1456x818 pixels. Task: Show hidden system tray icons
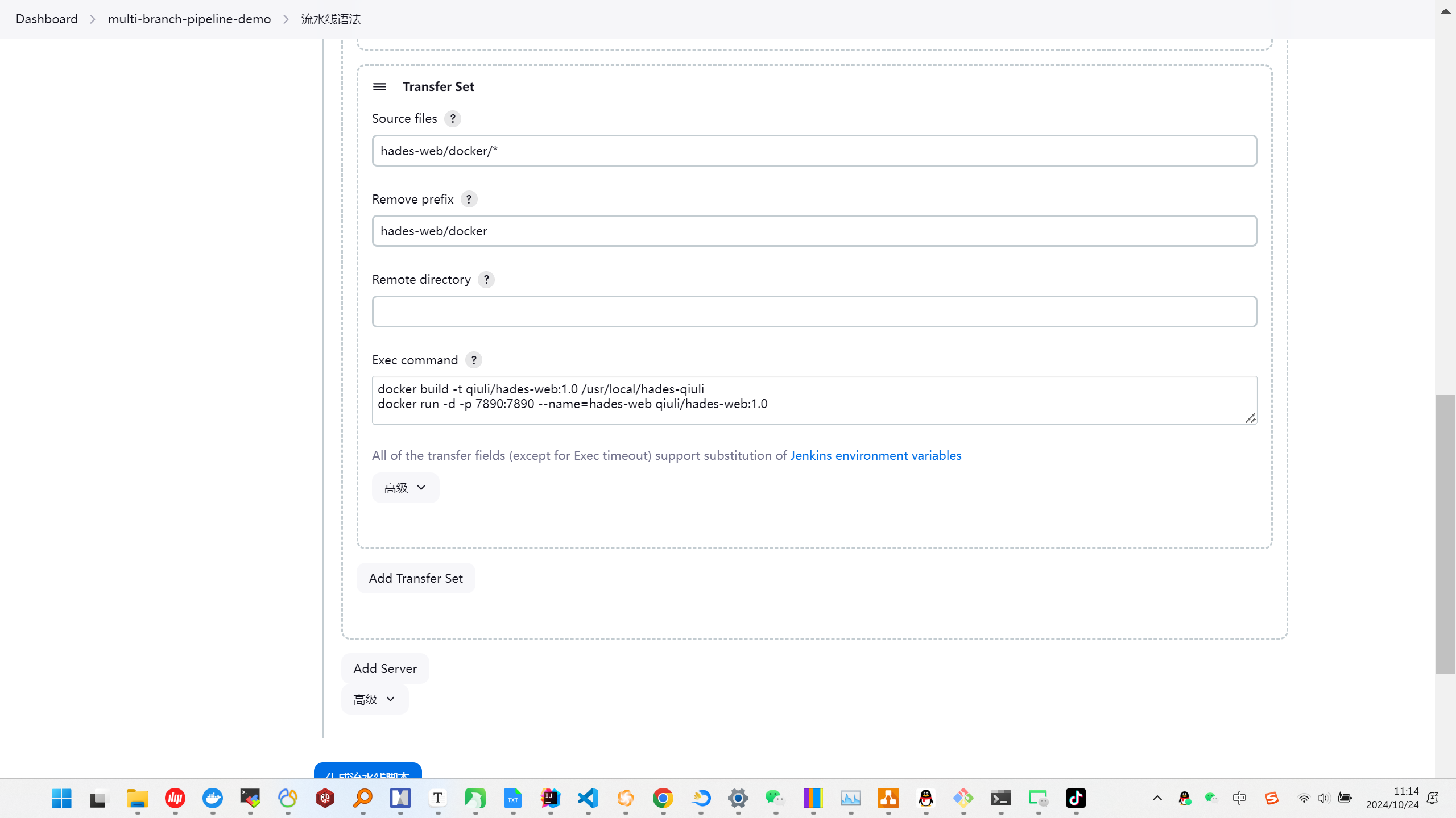click(x=1157, y=798)
